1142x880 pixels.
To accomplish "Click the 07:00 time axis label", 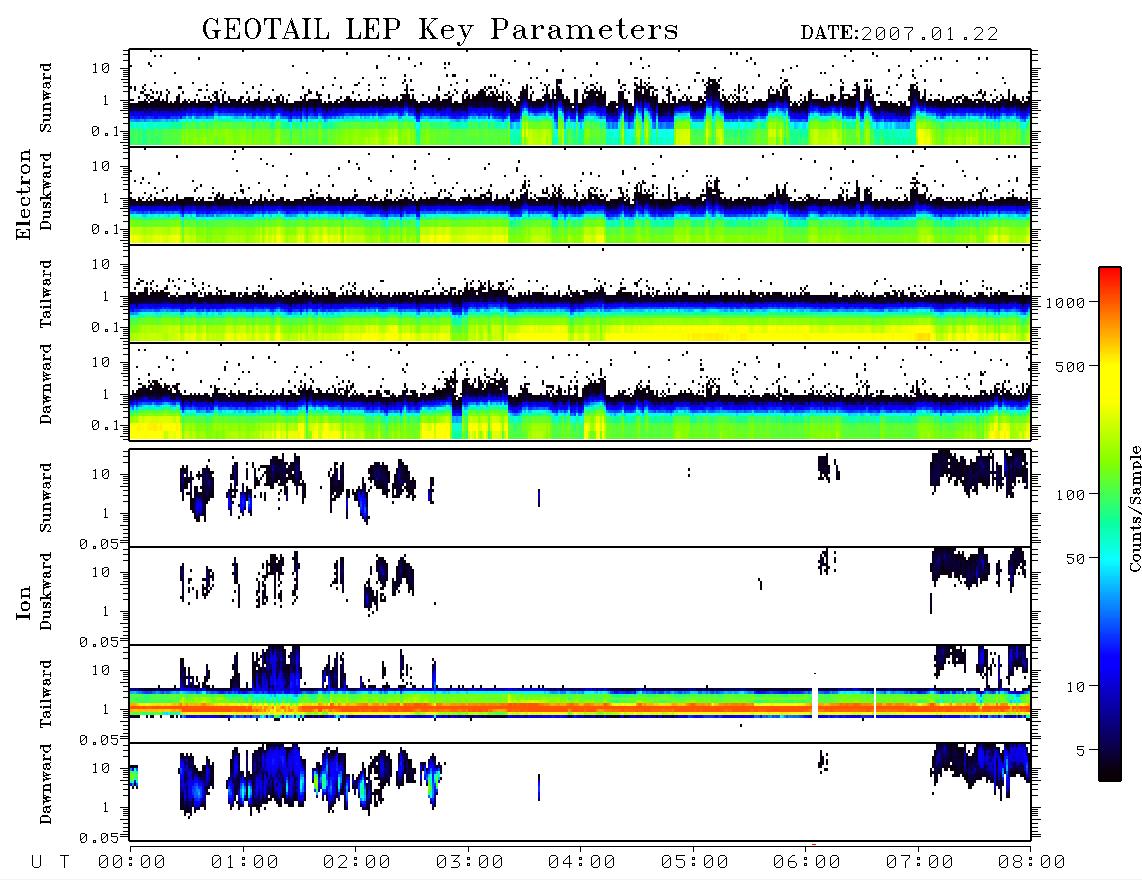I will tap(920, 863).
